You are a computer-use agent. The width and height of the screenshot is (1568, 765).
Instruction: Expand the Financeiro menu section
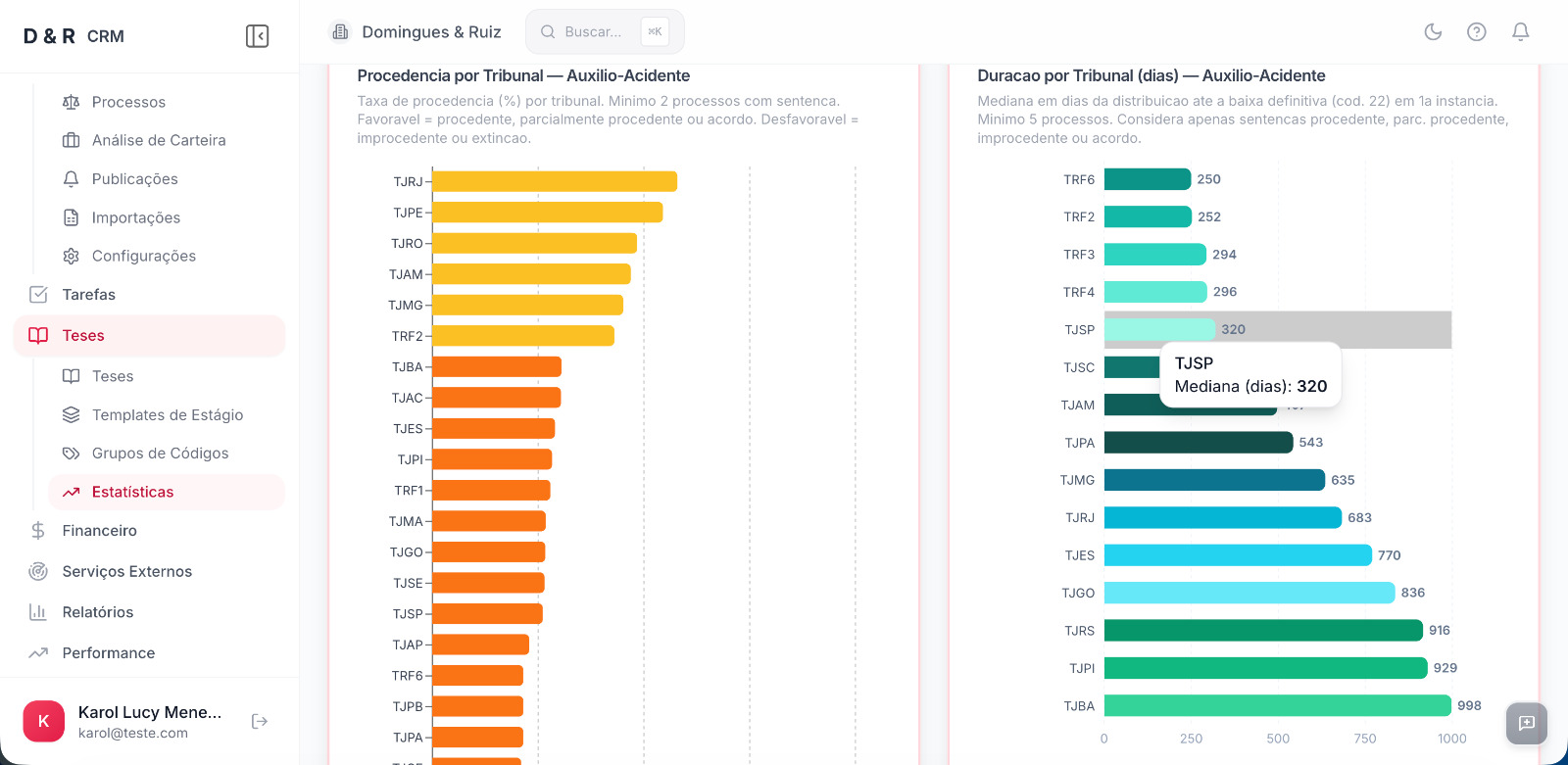pos(99,531)
